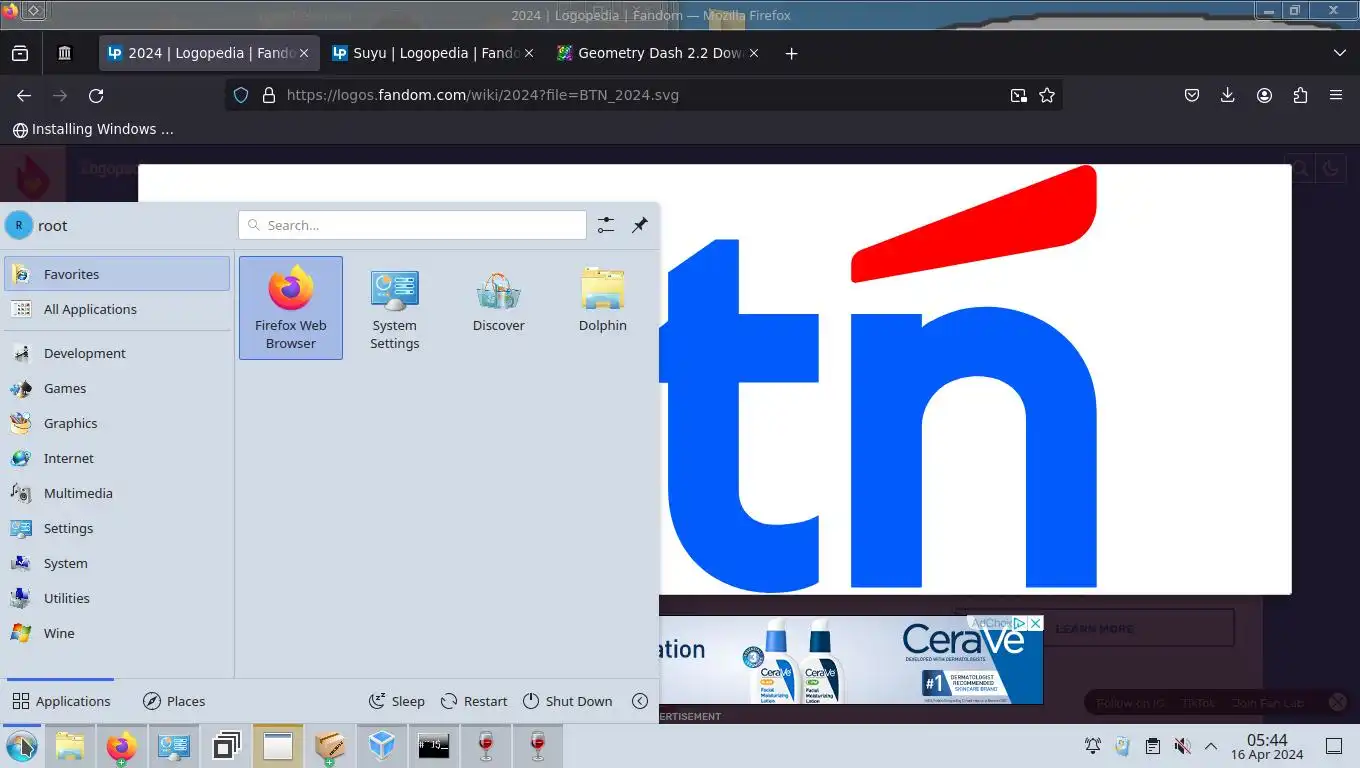The image size is (1360, 768).
Task: Open Firefox View from tab bar
Action: coord(20,53)
